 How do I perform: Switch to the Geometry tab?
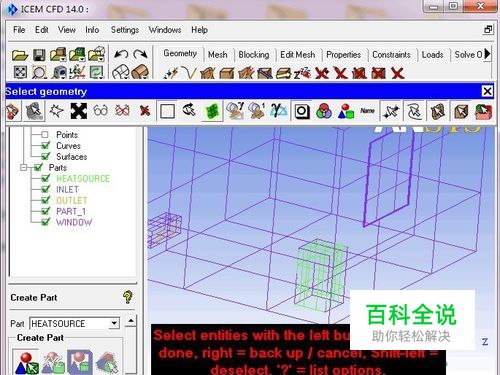(x=180, y=53)
